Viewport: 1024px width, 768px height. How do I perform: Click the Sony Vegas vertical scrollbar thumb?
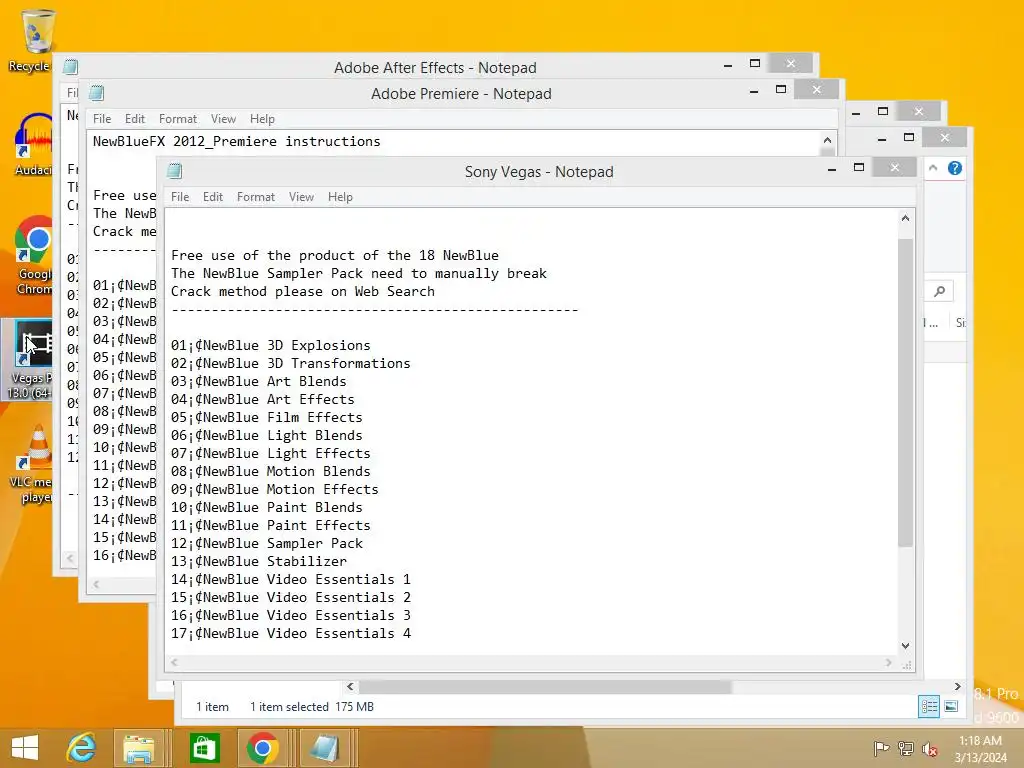905,392
